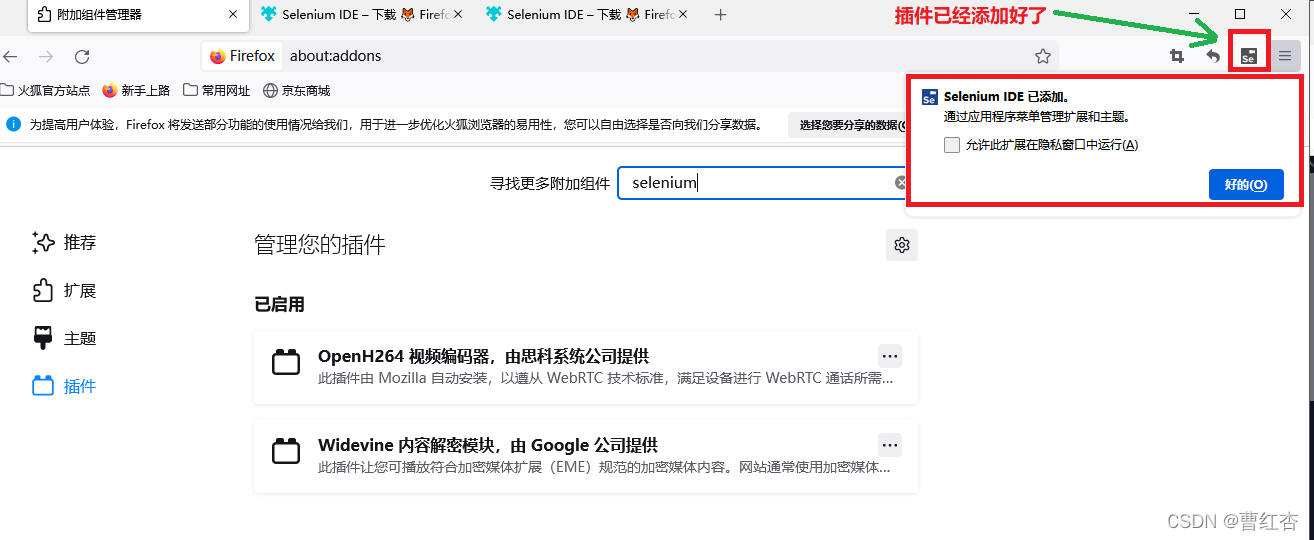
Task: Click the undo arrow toolbar icon
Action: 1212,56
